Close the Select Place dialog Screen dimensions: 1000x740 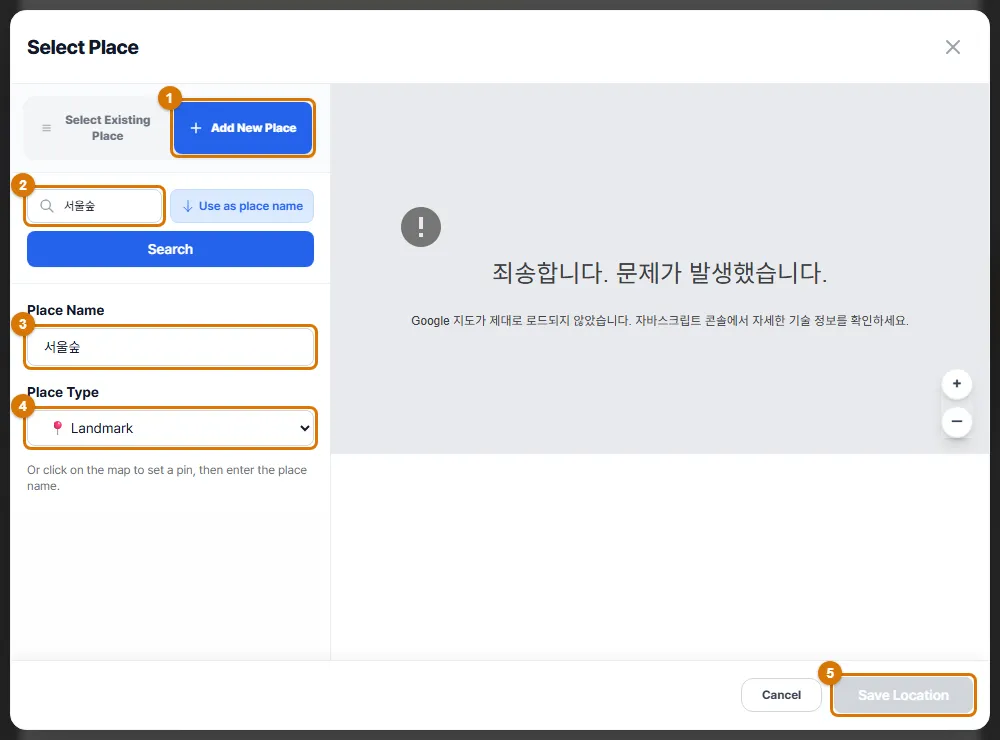coord(952,47)
